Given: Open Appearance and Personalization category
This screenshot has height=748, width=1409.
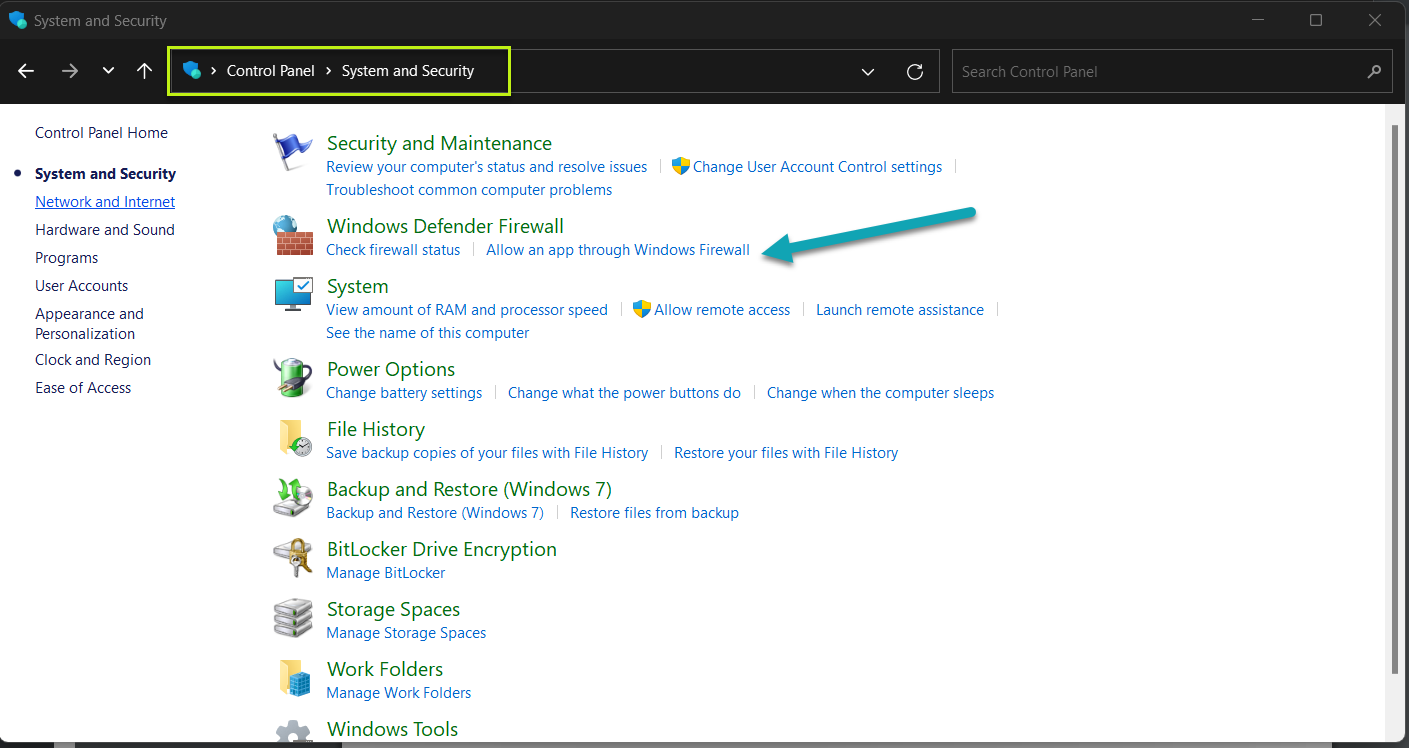Looking at the screenshot, I should (x=89, y=324).
